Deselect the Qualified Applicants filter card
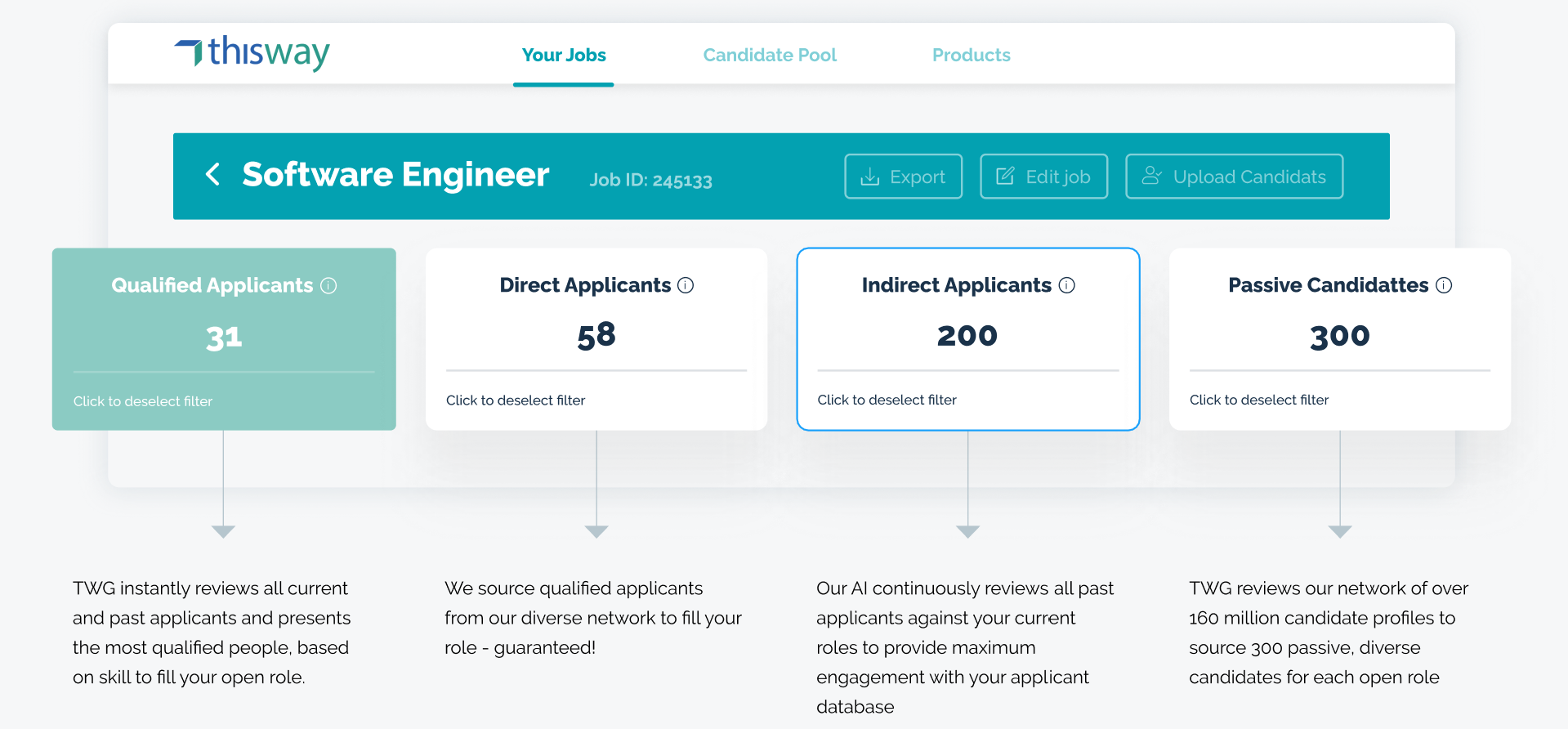The image size is (1568, 729). point(224,339)
